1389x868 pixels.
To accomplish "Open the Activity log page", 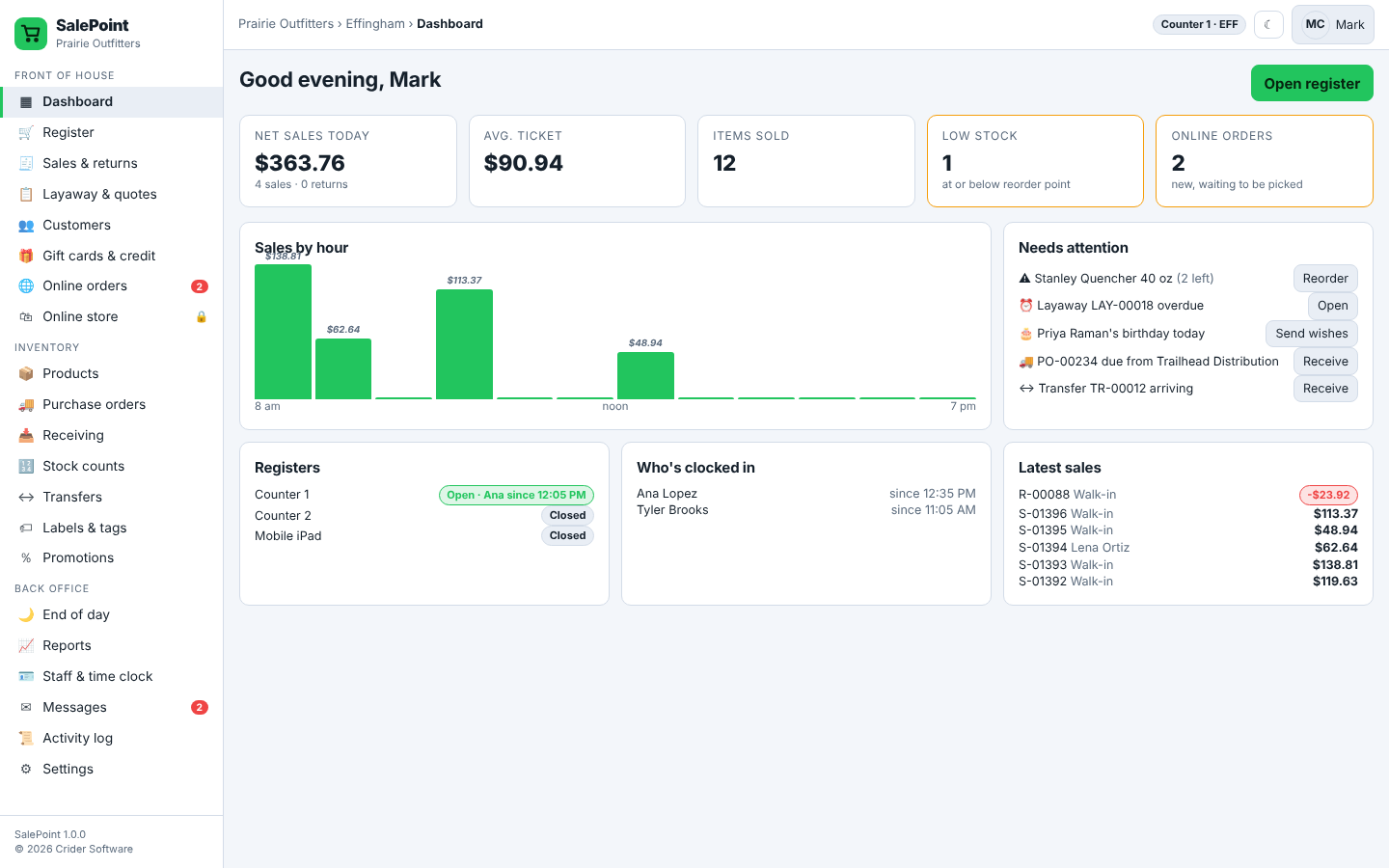I will pos(112,739).
